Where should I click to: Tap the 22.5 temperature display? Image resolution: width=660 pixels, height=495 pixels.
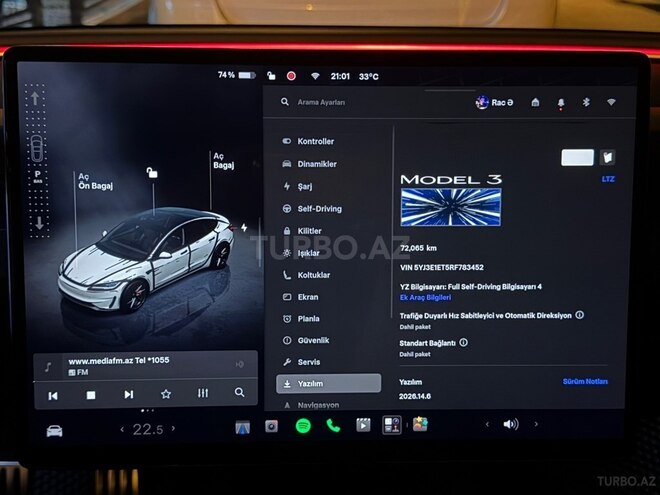click(x=148, y=429)
